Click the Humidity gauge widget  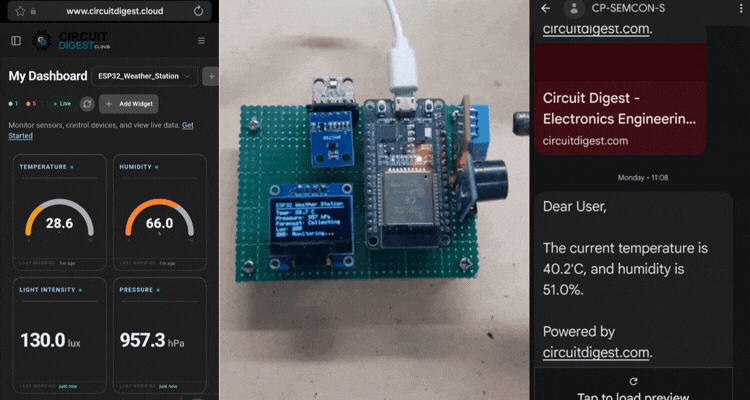click(160, 212)
